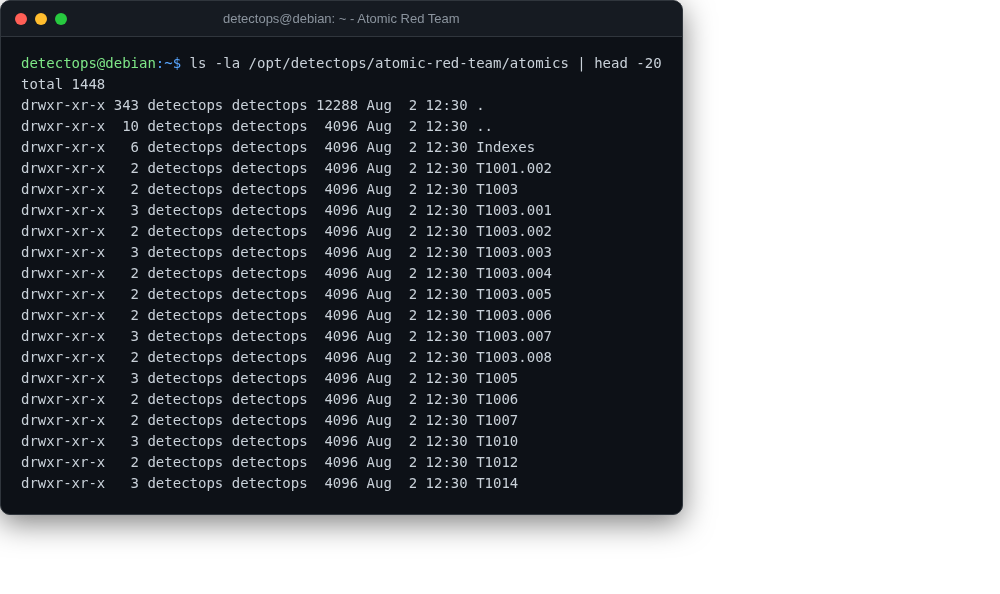
Task: Click the link count '10' on the '..' row
Action: 130,126
